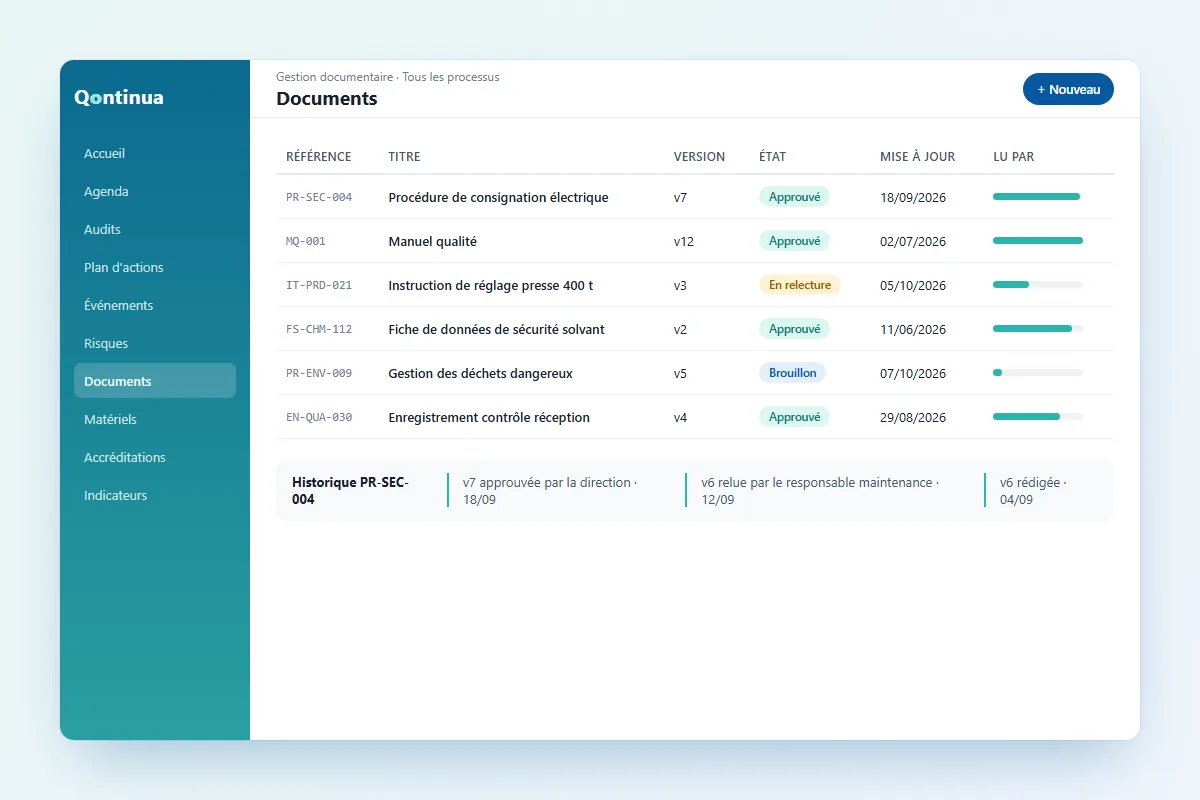Click the TITRE column header

(404, 157)
